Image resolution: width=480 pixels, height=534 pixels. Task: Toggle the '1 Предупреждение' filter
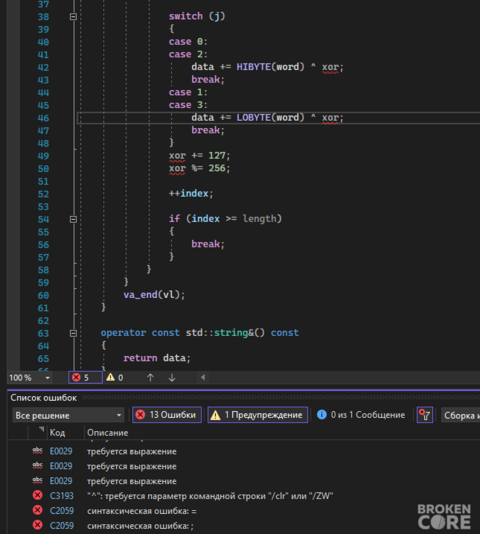pos(258,415)
